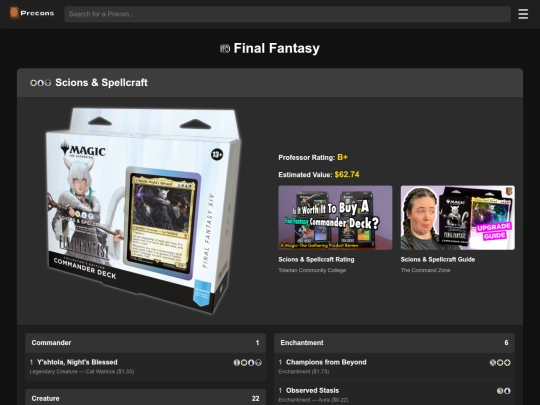Click the Creature count 22
The image size is (540, 405).
(x=256, y=398)
